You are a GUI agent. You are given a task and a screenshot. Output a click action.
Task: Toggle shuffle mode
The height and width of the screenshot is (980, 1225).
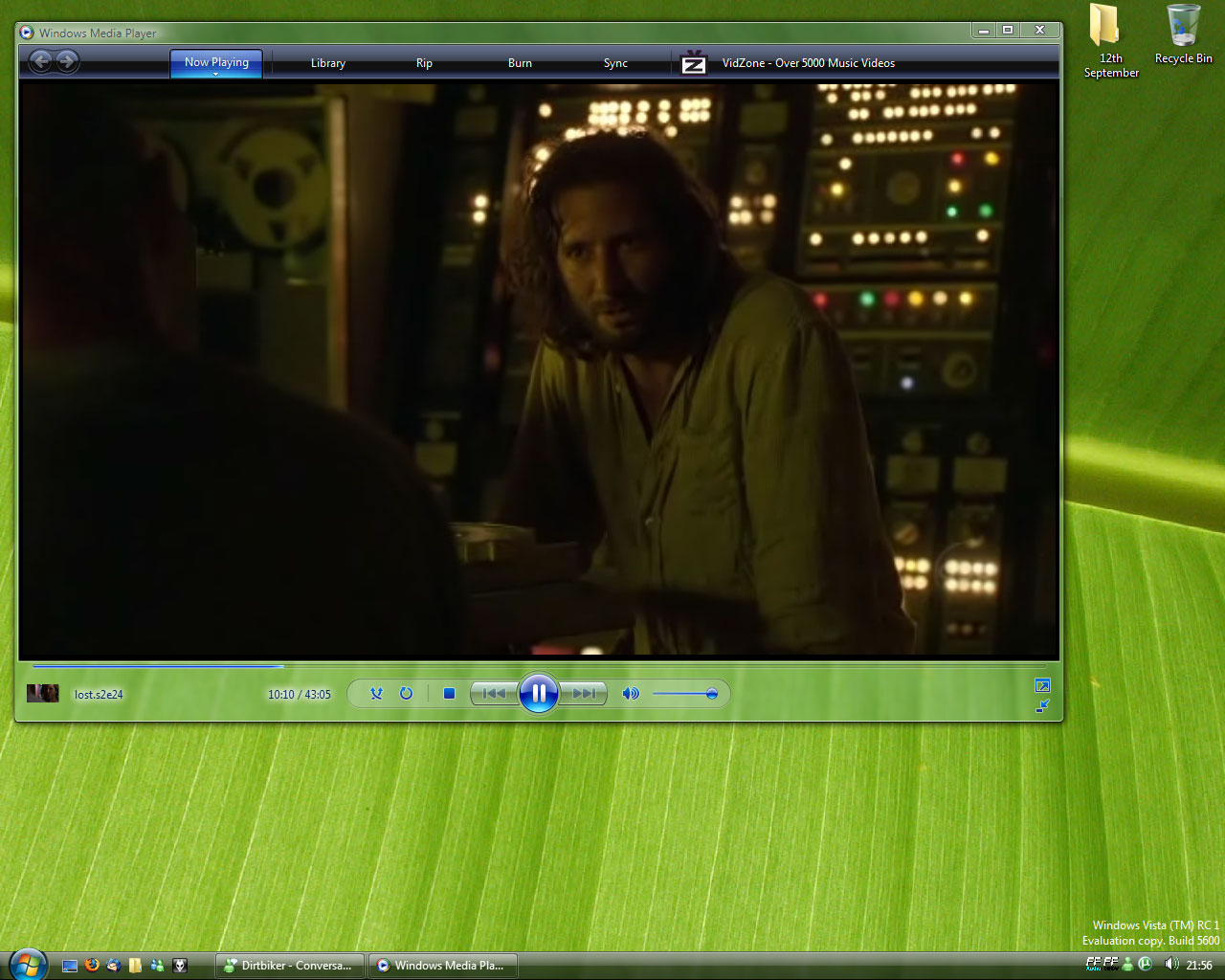pyautogui.click(x=376, y=694)
